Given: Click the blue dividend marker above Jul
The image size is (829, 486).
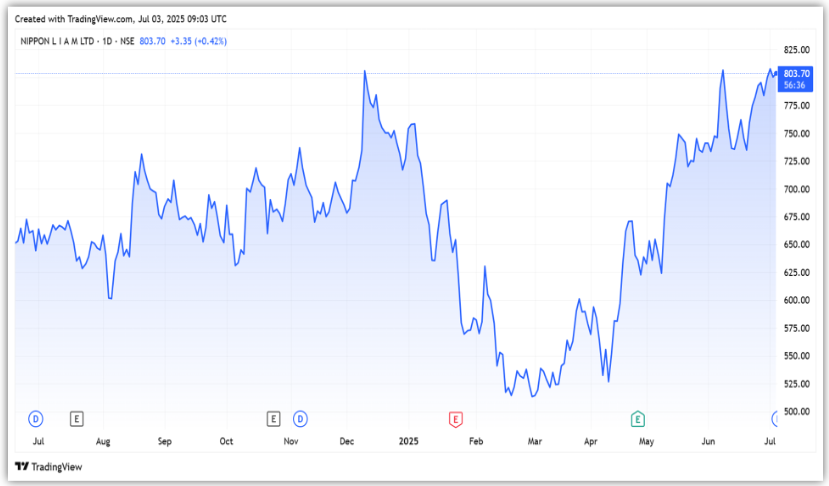Looking at the screenshot, I should (36, 417).
